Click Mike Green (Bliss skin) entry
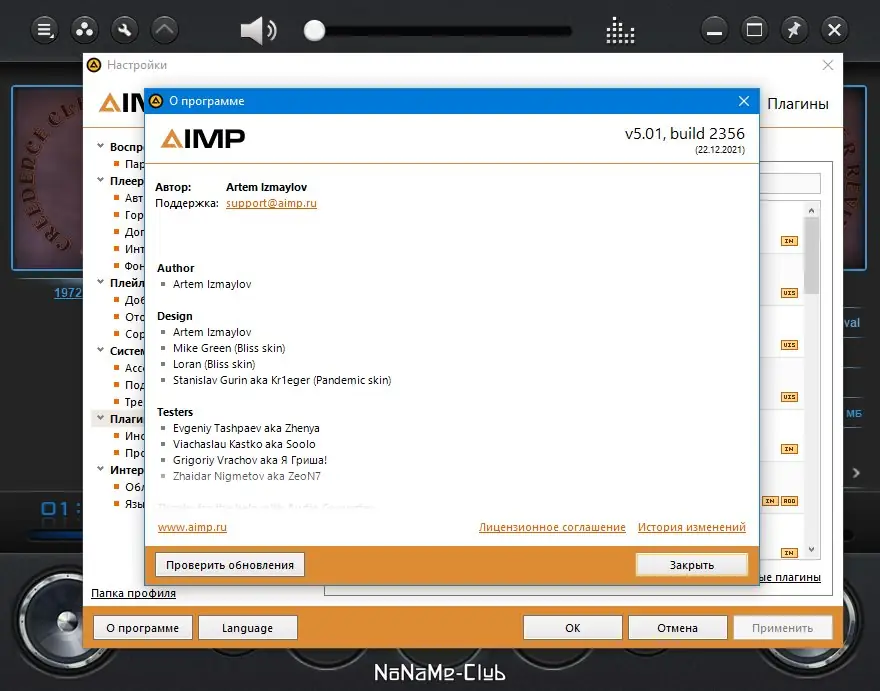 pyautogui.click(x=229, y=348)
